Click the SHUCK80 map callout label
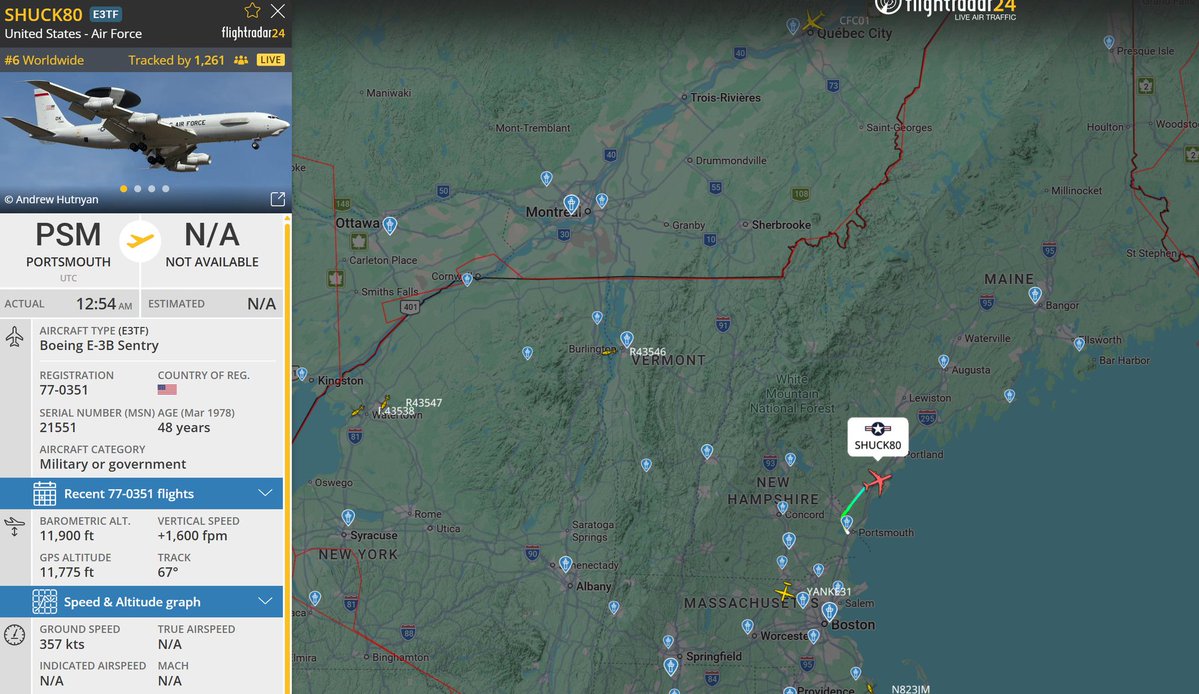The height and width of the screenshot is (694, 1199). click(878, 437)
